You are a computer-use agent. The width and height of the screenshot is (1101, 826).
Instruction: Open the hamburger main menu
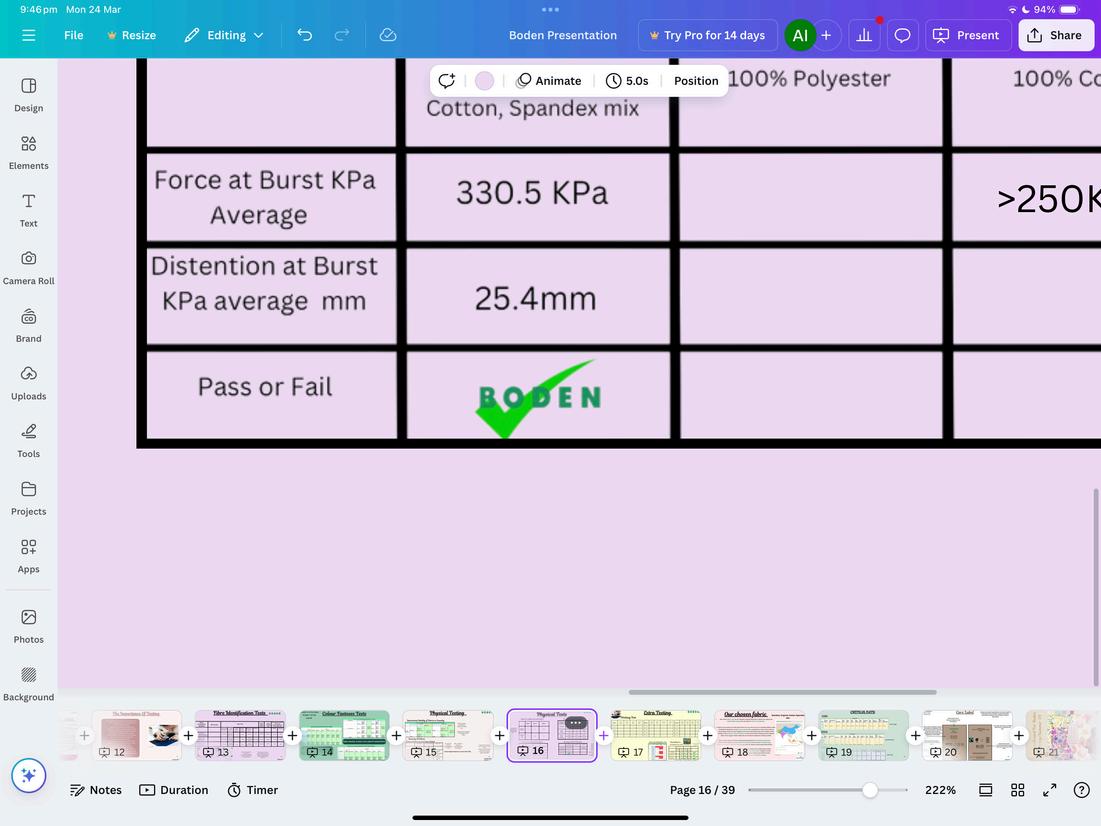(x=29, y=35)
